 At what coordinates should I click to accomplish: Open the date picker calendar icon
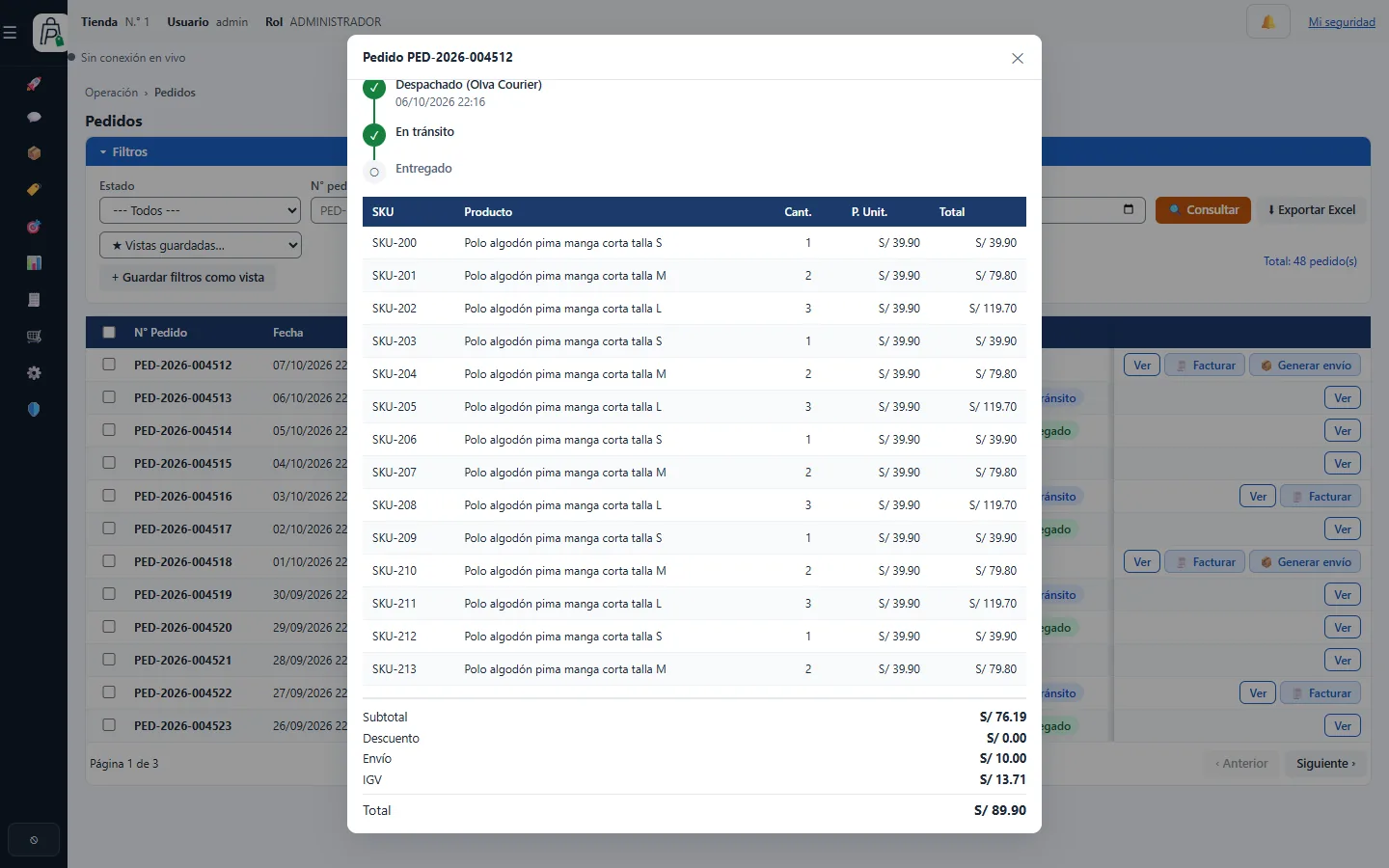1129,210
